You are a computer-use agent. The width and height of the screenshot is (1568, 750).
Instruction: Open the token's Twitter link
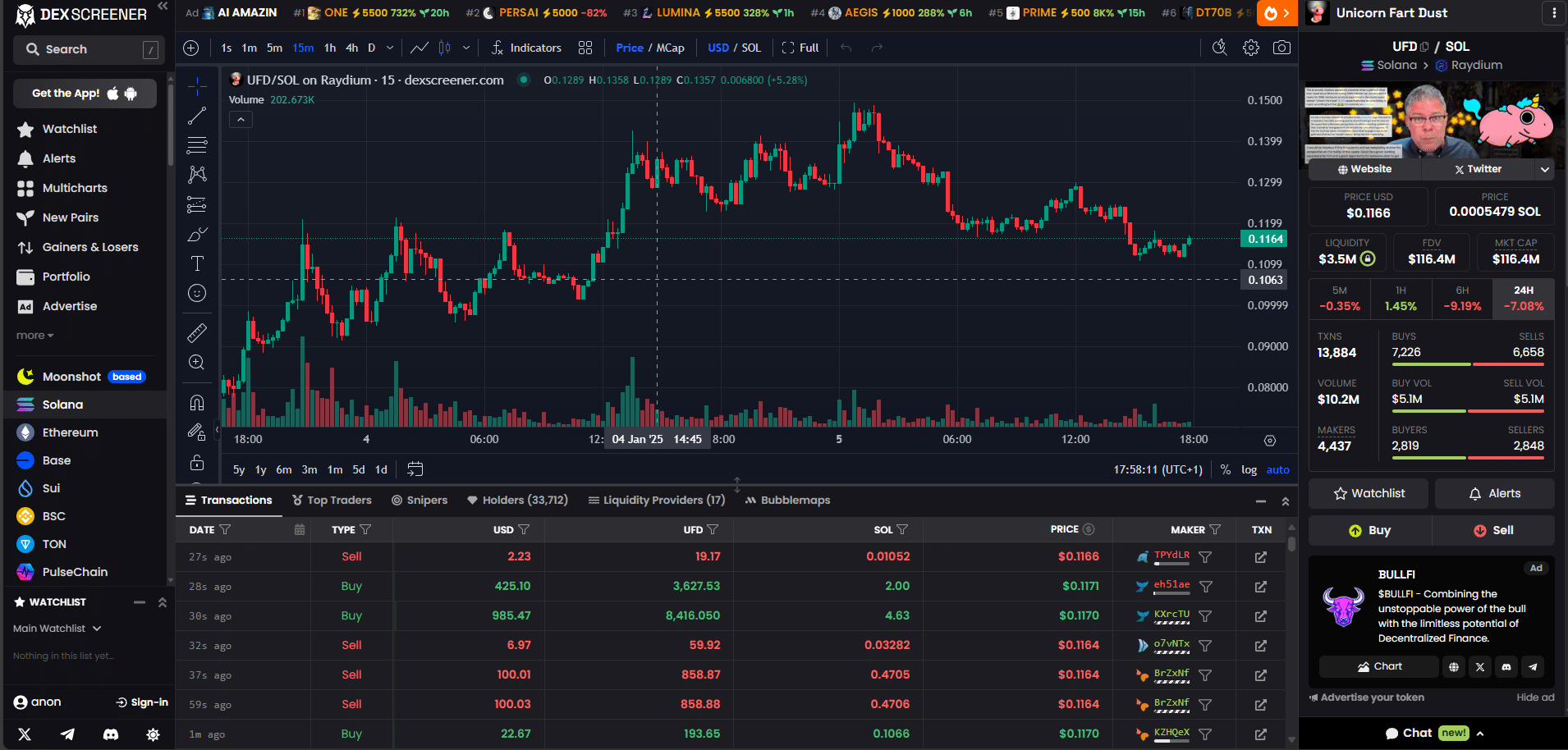coord(1478,169)
